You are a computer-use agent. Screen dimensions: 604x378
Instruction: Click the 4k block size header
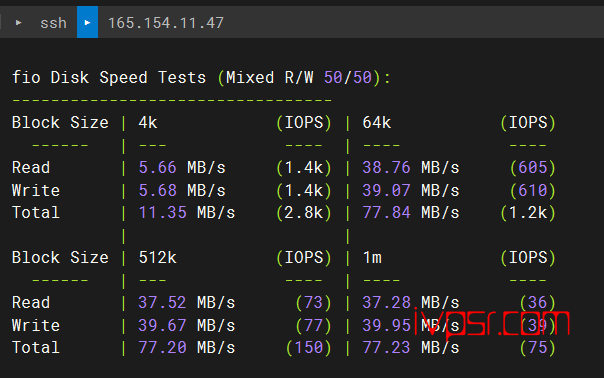pos(148,123)
